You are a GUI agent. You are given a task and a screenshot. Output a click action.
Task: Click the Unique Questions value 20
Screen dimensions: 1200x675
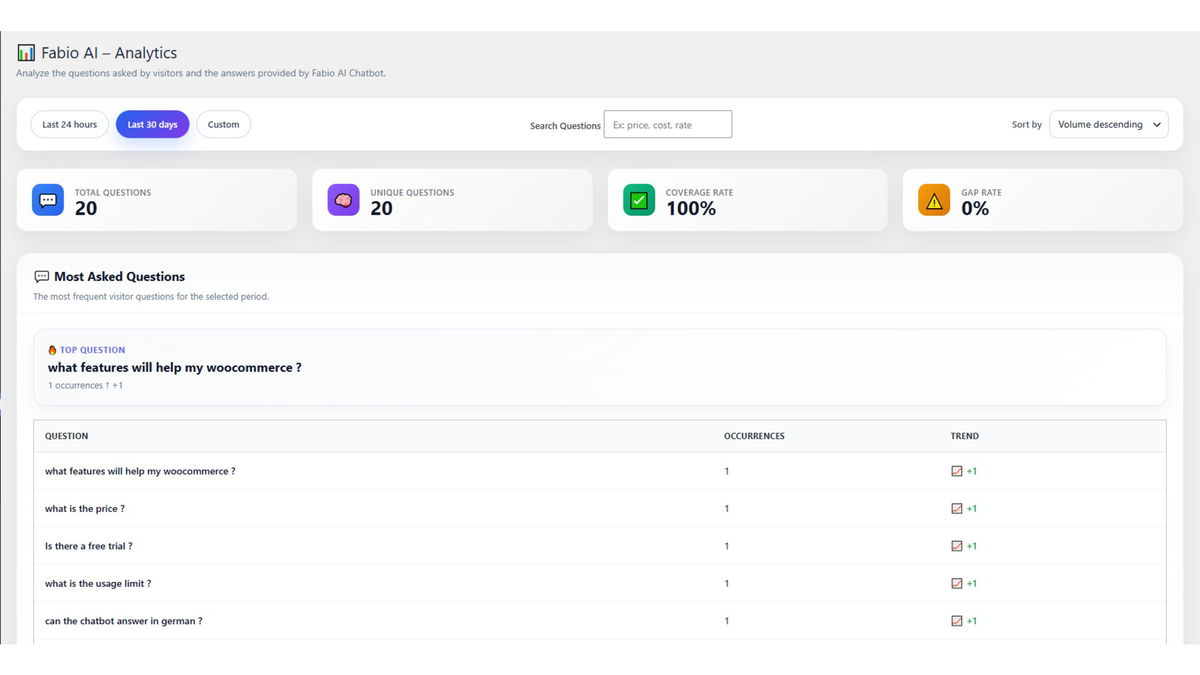382,208
